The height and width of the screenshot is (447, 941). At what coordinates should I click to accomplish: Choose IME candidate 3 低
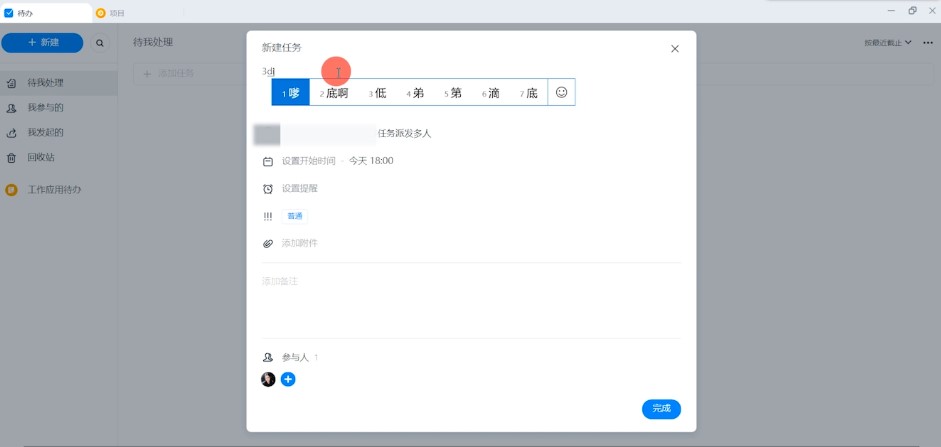pyautogui.click(x=377, y=93)
